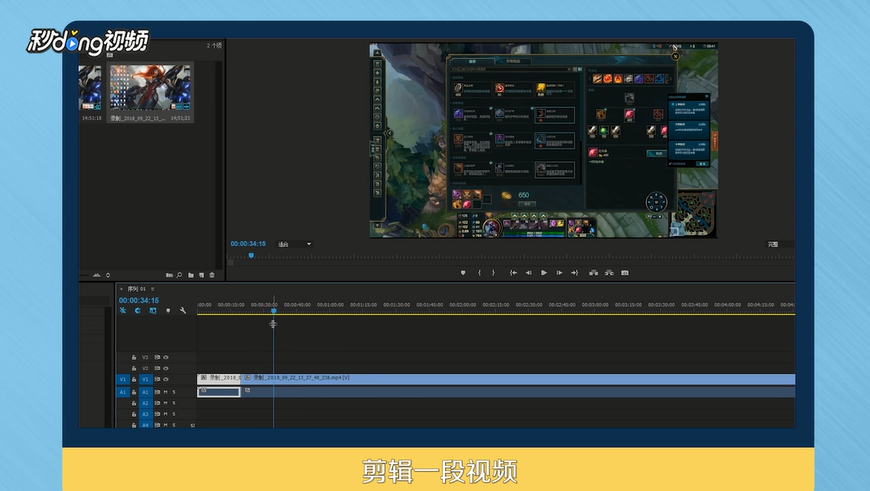Viewport: 870px width, 491px height.
Task: Select the red-haired character clip thumbnail
Action: point(150,87)
